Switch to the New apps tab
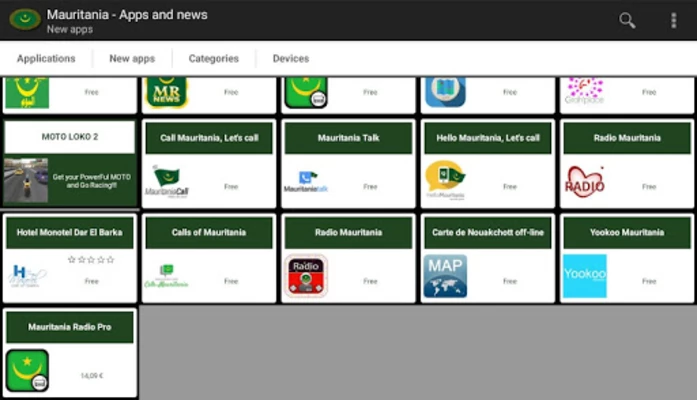This screenshot has width=697, height=400. [132, 59]
